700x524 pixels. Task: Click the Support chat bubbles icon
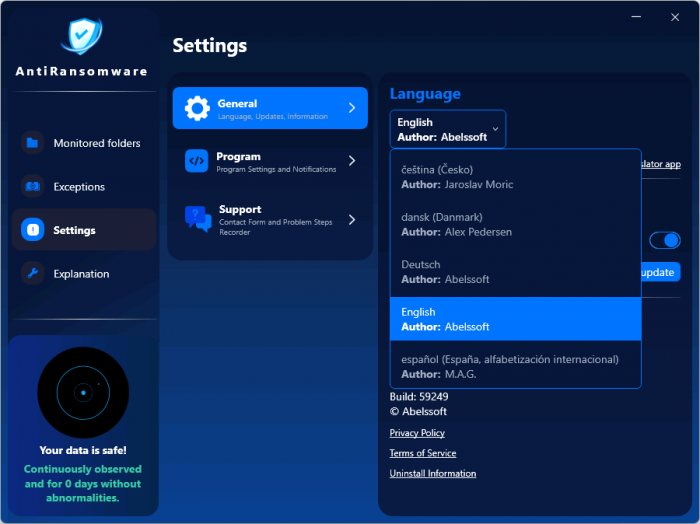(198, 218)
